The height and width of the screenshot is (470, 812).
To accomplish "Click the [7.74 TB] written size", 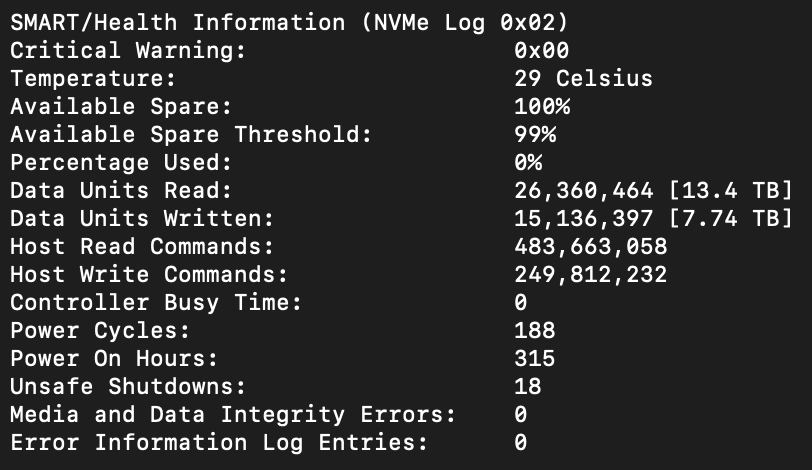I will coord(730,218).
